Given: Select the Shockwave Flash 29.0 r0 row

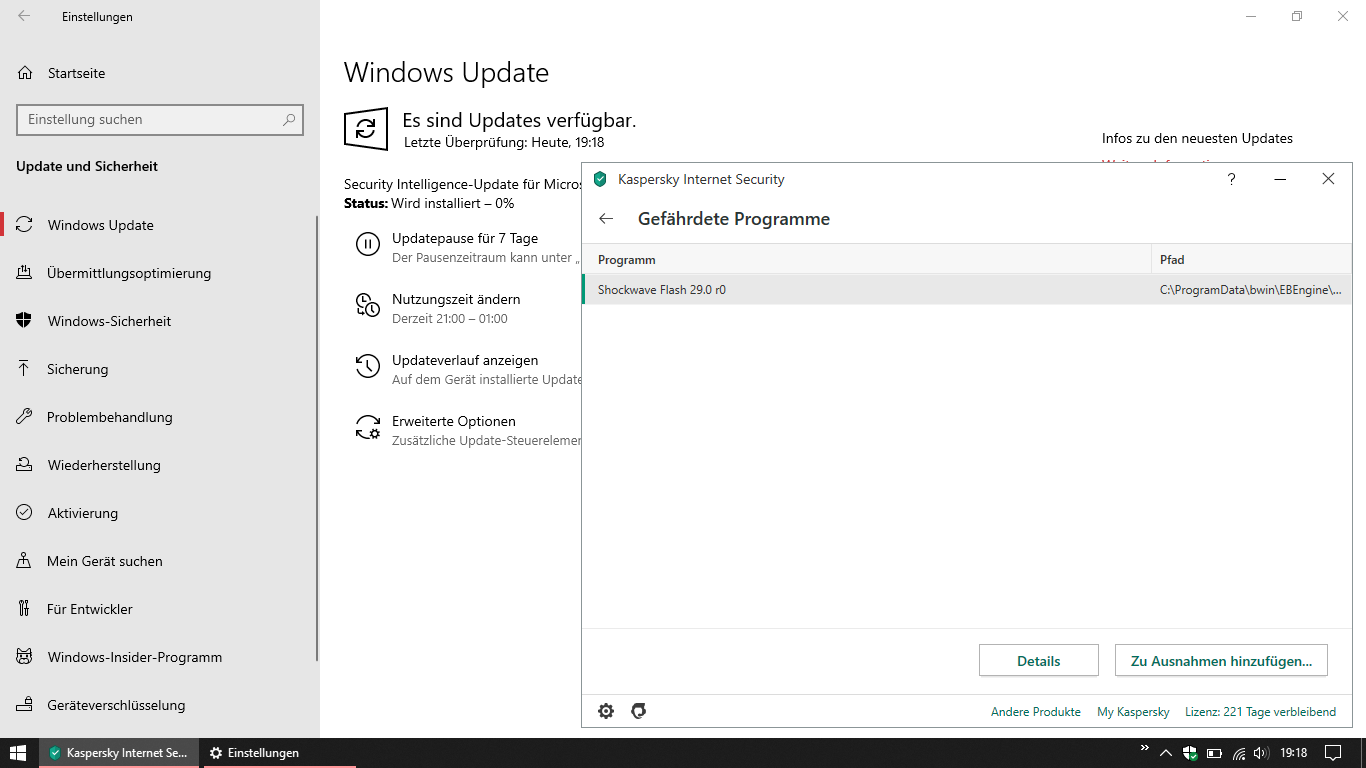Looking at the screenshot, I should pyautogui.click(x=966, y=290).
